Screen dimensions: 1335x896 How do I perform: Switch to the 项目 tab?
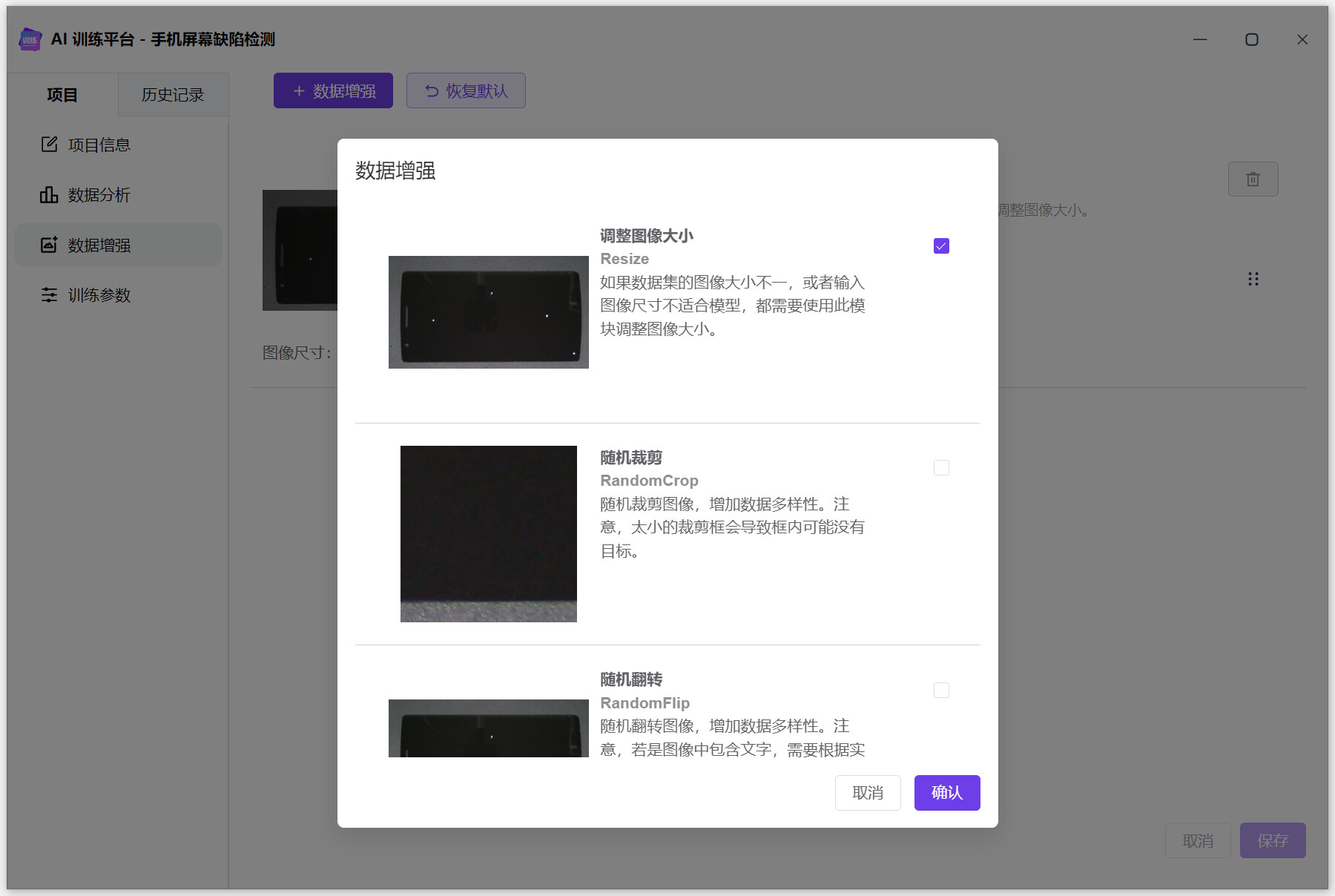point(62,94)
